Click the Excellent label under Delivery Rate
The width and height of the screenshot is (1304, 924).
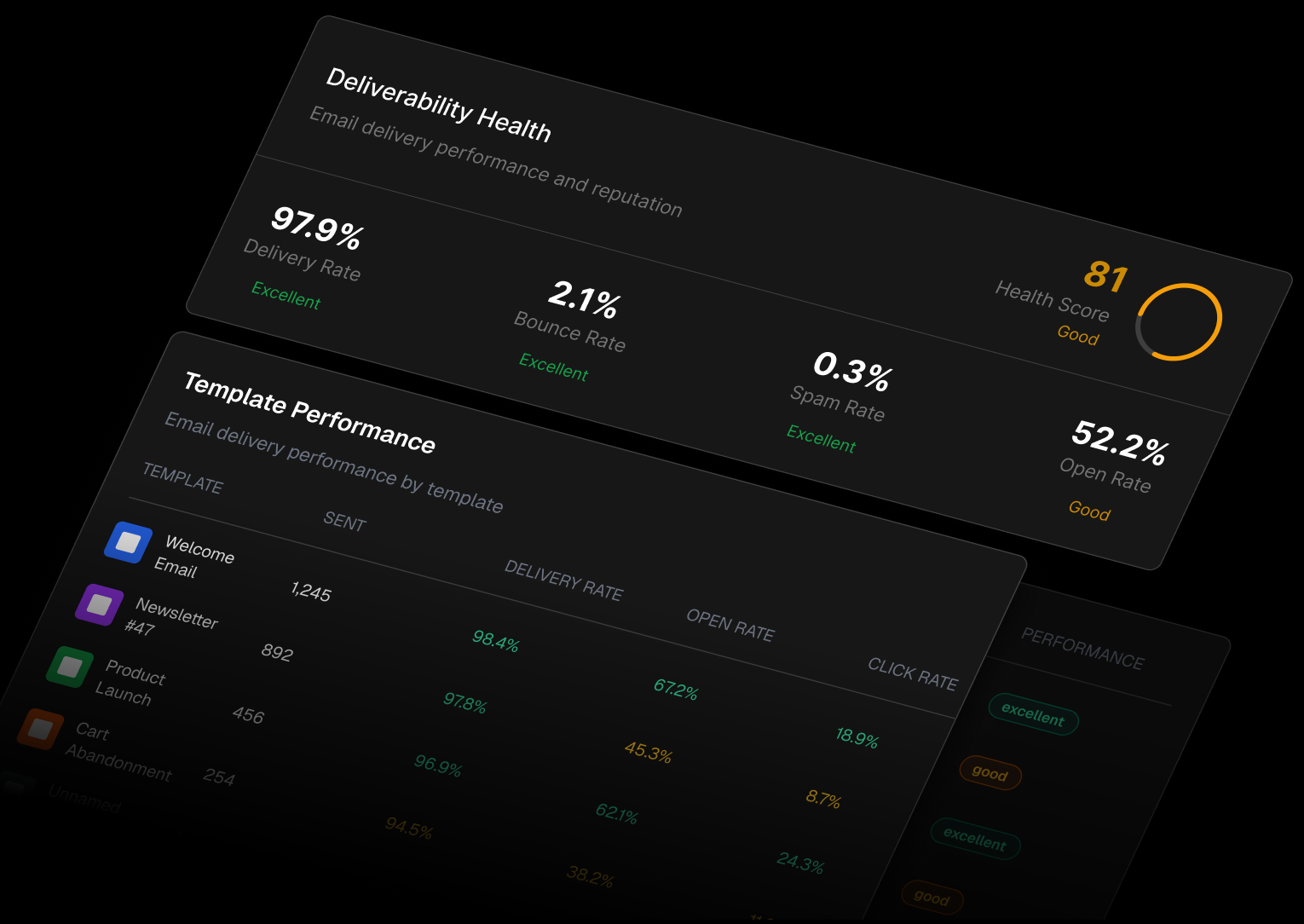[x=286, y=296]
